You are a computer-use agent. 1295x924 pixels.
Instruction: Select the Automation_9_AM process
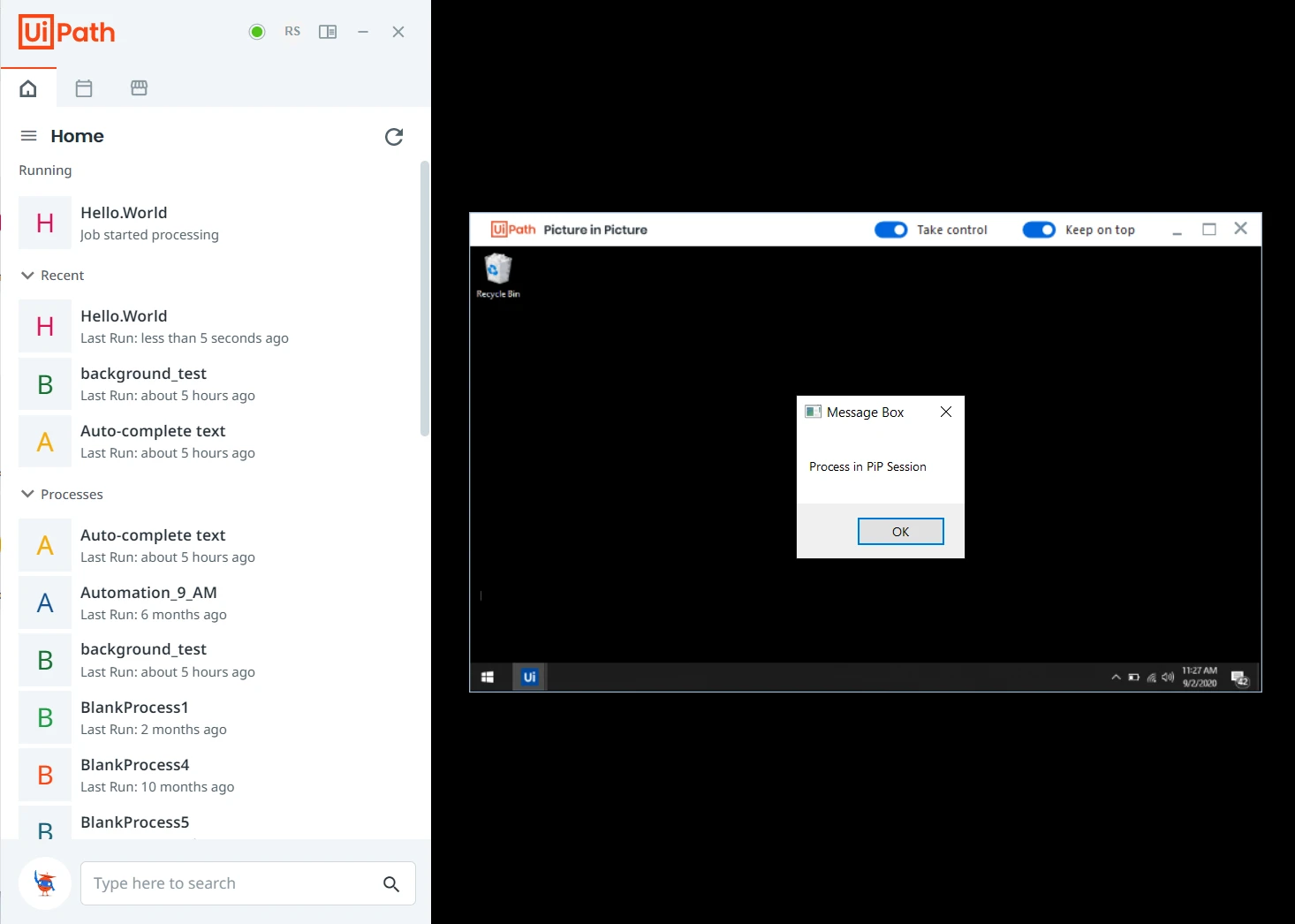[x=216, y=603]
